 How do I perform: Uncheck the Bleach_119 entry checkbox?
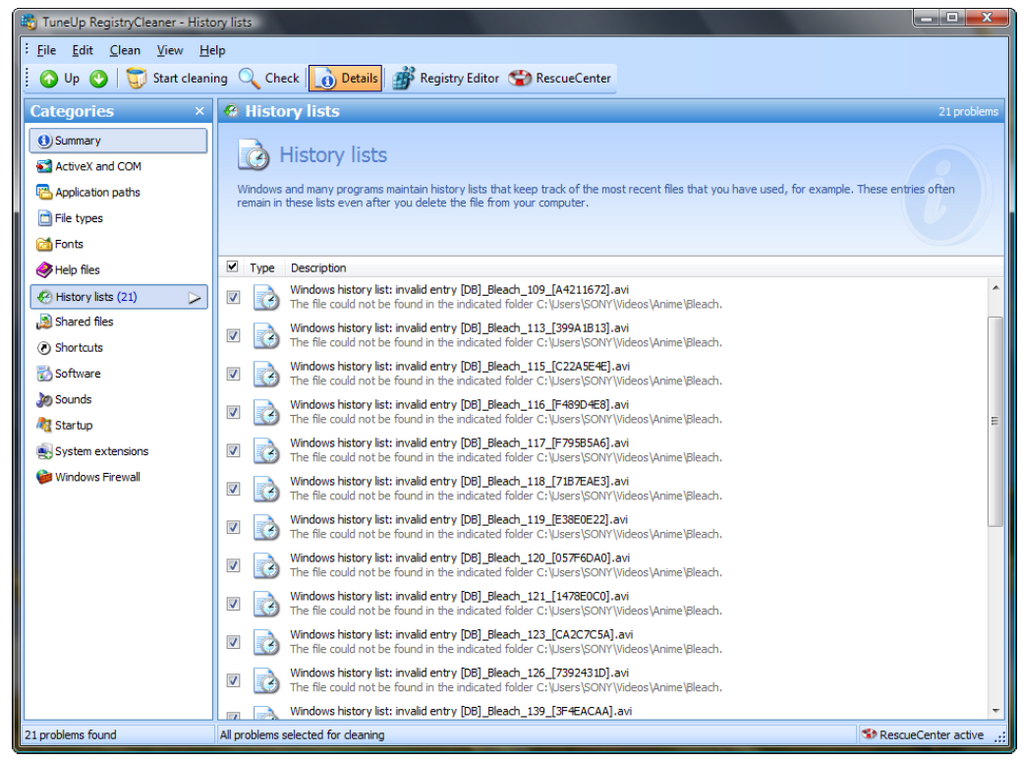[x=233, y=527]
